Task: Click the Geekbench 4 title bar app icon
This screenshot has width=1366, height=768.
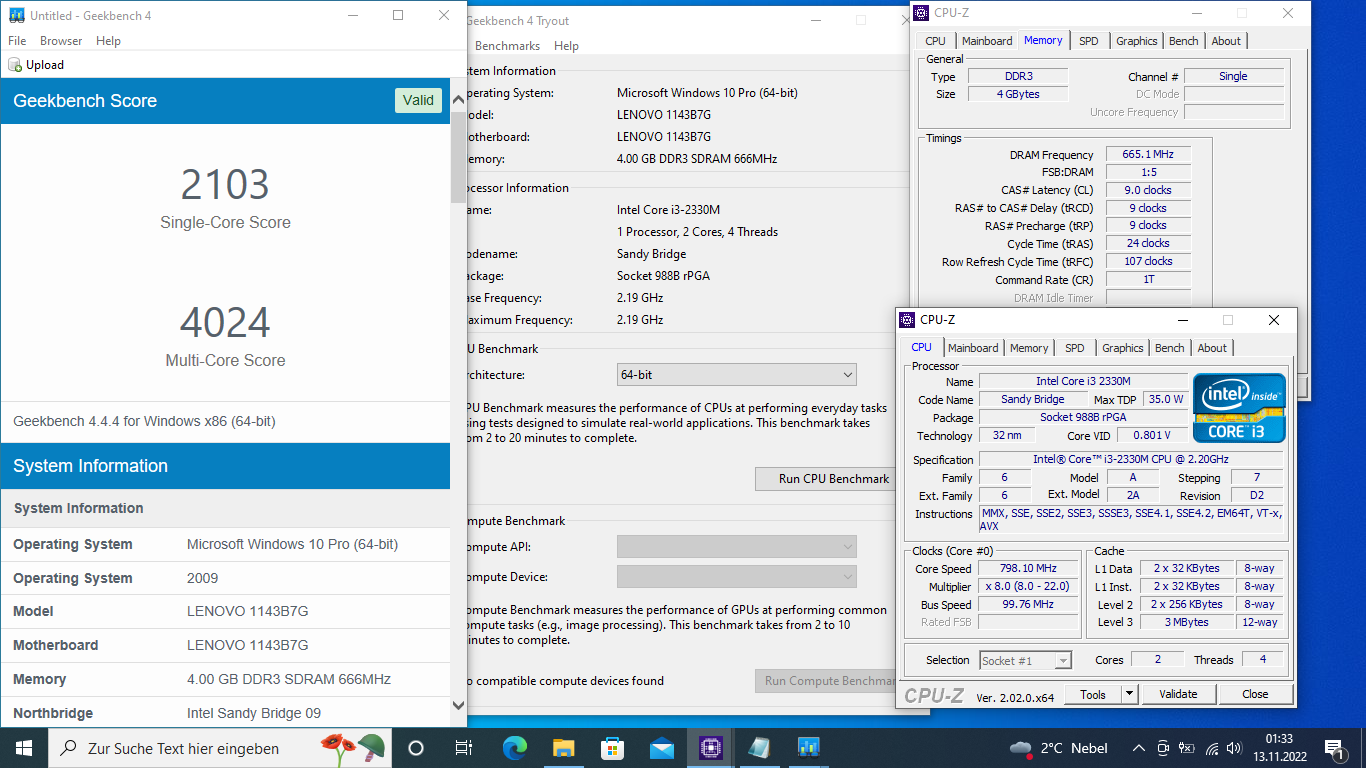Action: click(x=16, y=16)
